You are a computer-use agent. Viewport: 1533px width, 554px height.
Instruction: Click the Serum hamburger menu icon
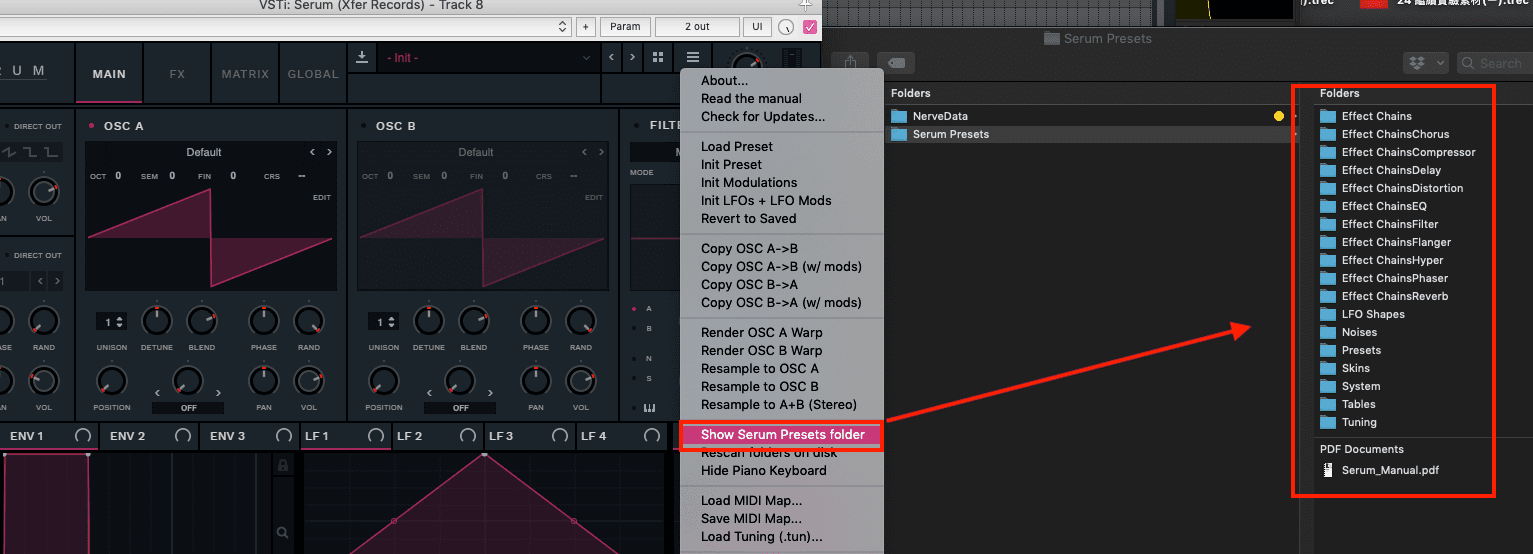coord(693,57)
